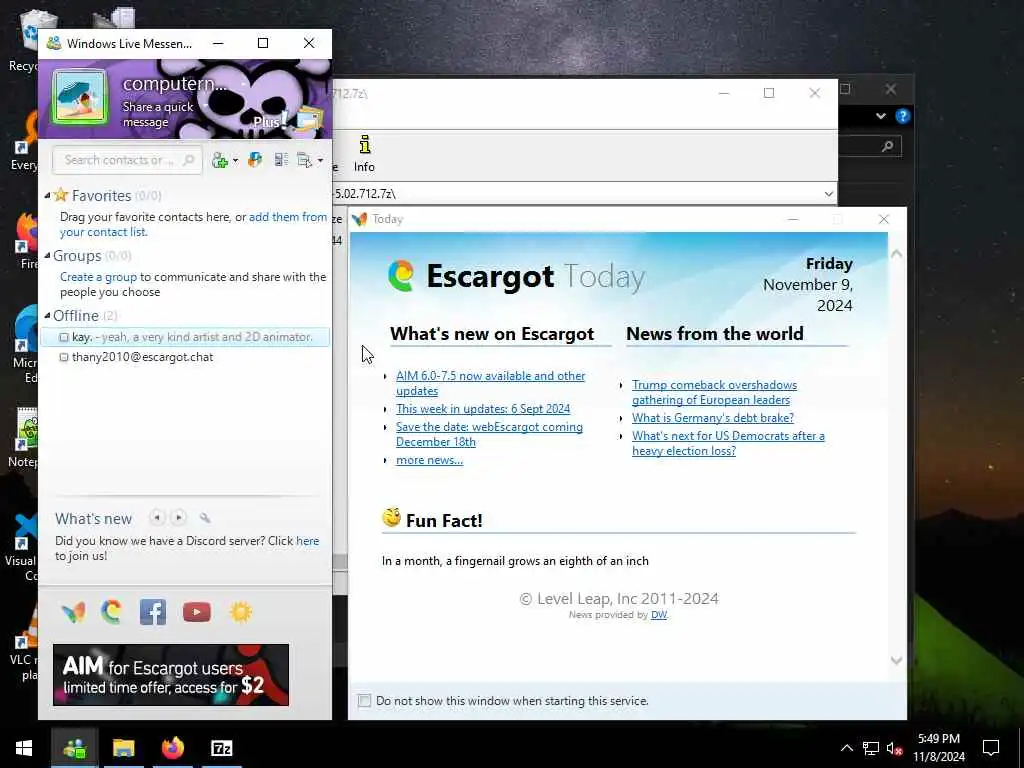Collapse the Offline contacts group

[x=47, y=315]
